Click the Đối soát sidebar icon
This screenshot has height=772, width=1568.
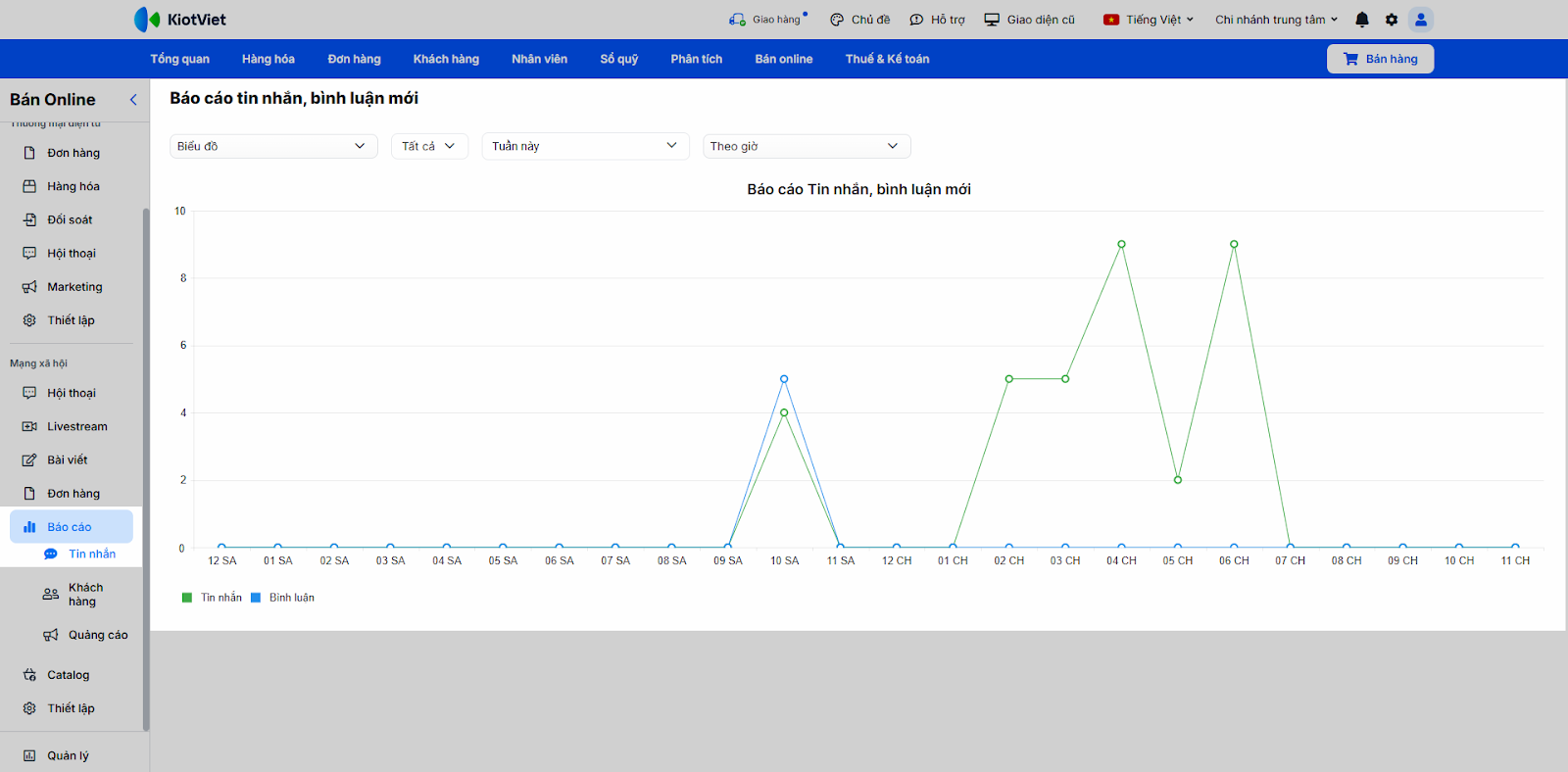(x=29, y=220)
